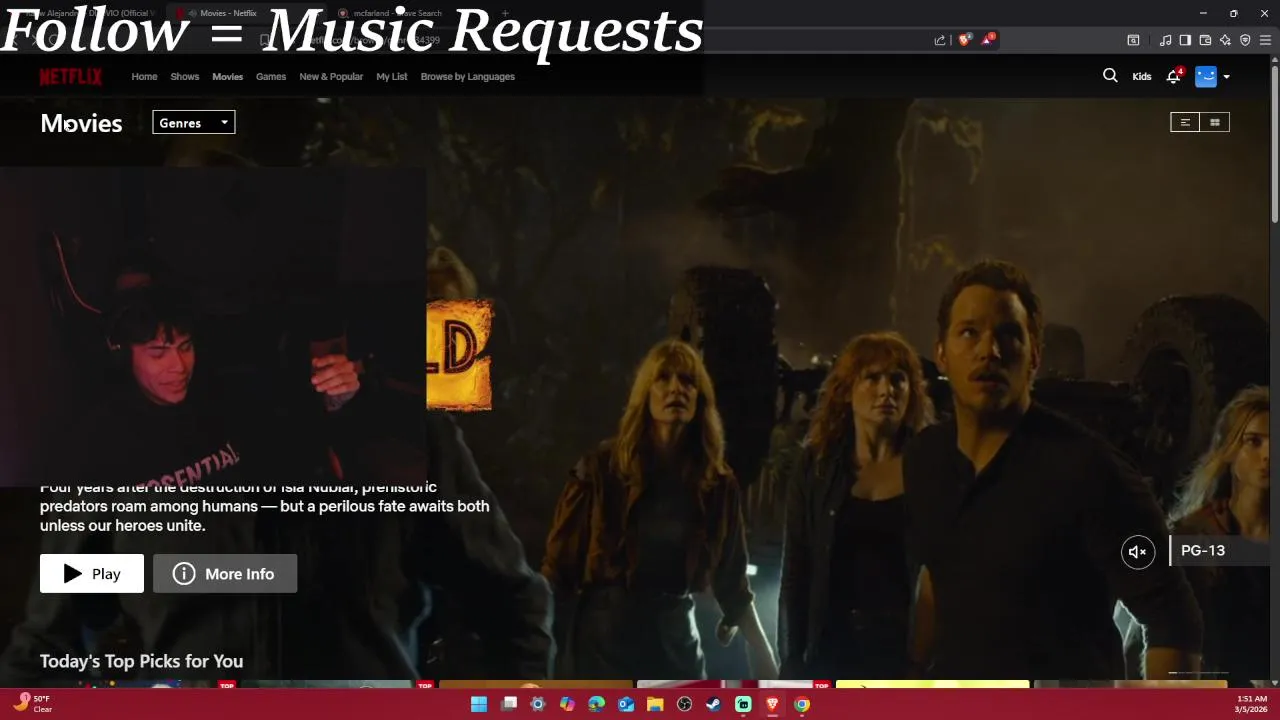1280x720 pixels.
Task: Open the Movies section in the navbar
Action: [227, 76]
